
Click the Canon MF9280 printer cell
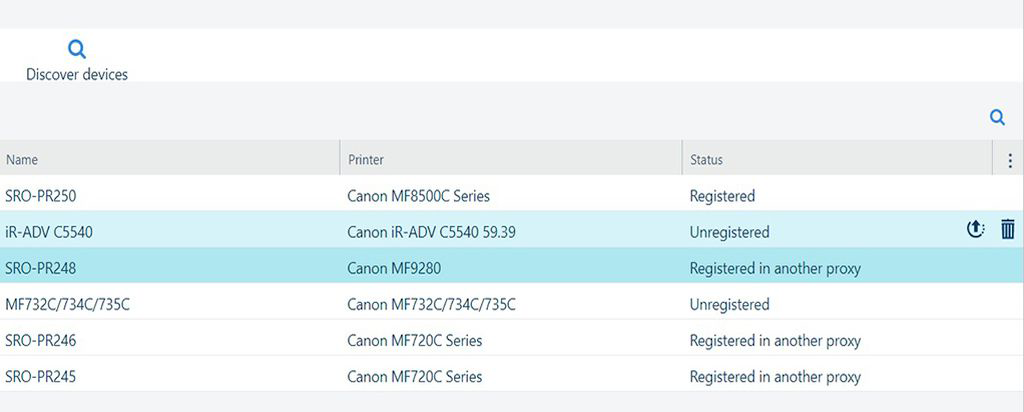coord(395,268)
